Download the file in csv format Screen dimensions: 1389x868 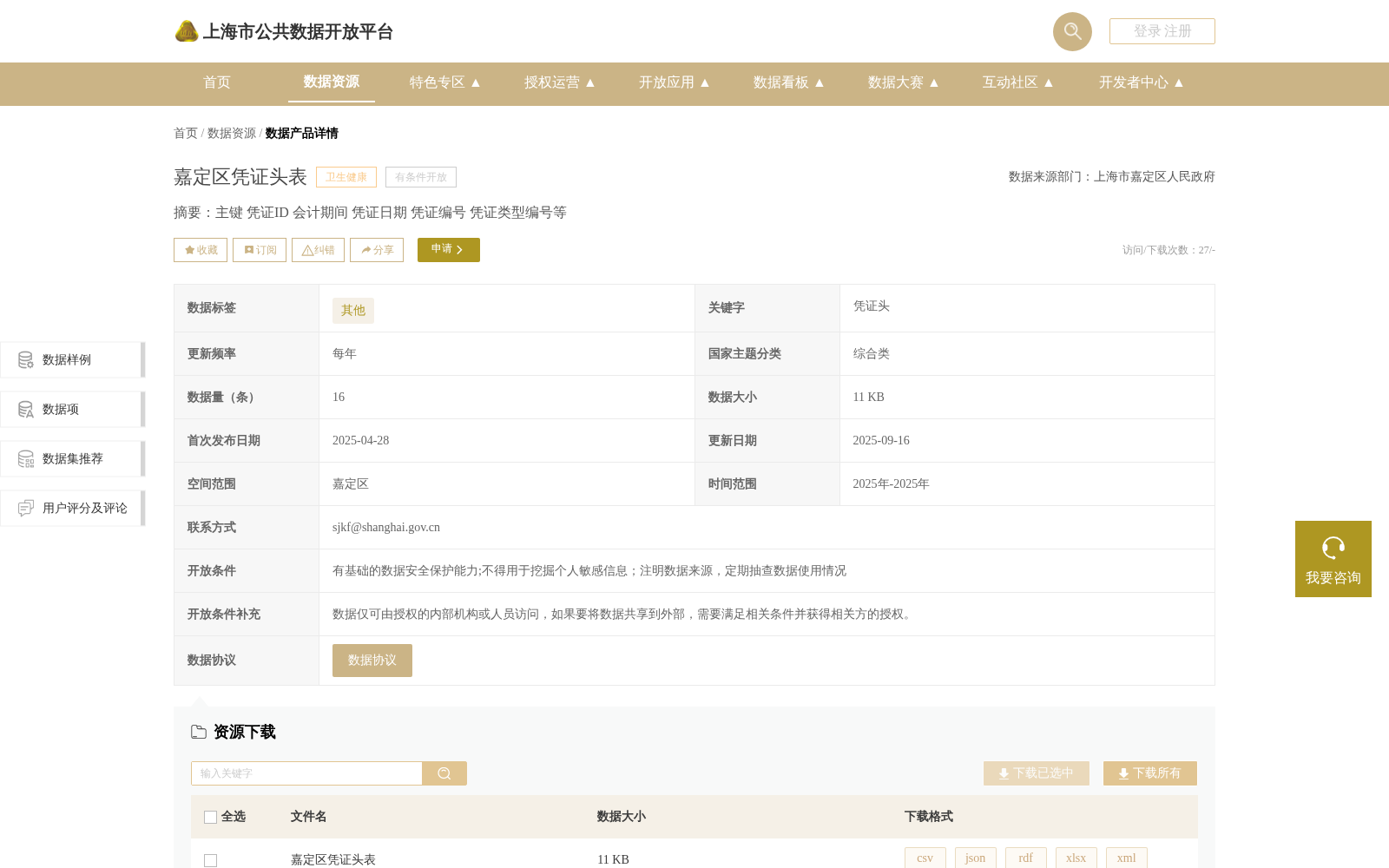click(x=925, y=858)
